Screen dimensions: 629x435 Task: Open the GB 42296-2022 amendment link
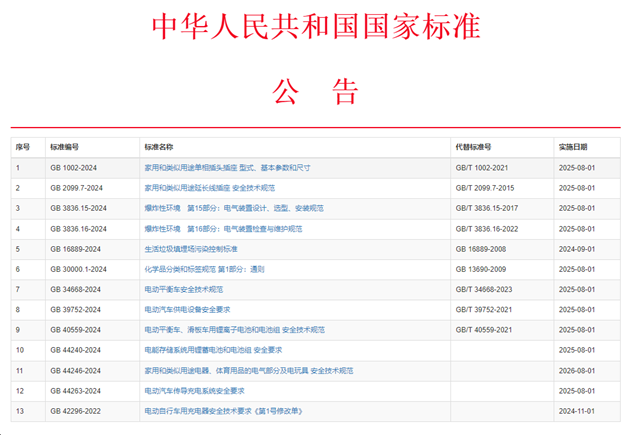point(225,411)
